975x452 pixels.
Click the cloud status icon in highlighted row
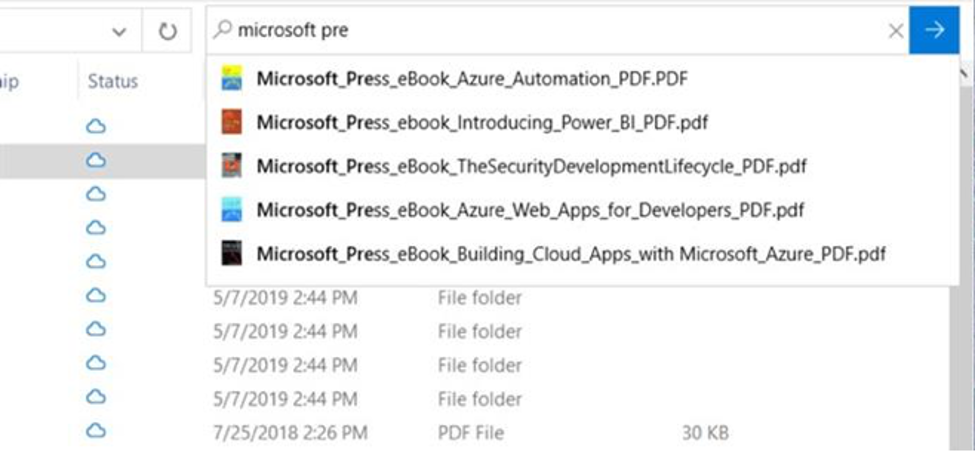pyautogui.click(x=95, y=160)
